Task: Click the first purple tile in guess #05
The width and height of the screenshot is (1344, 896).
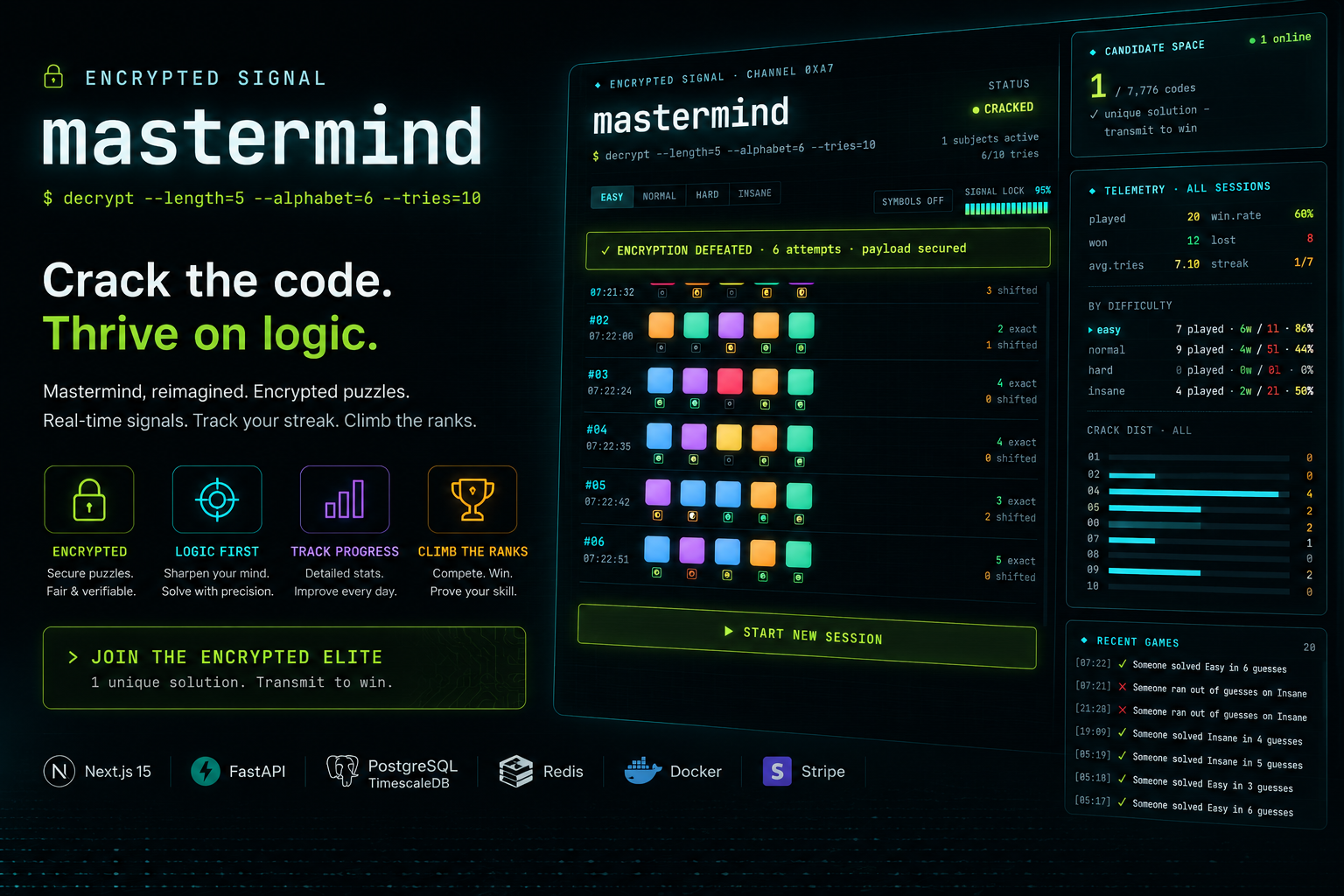Action: click(x=658, y=492)
